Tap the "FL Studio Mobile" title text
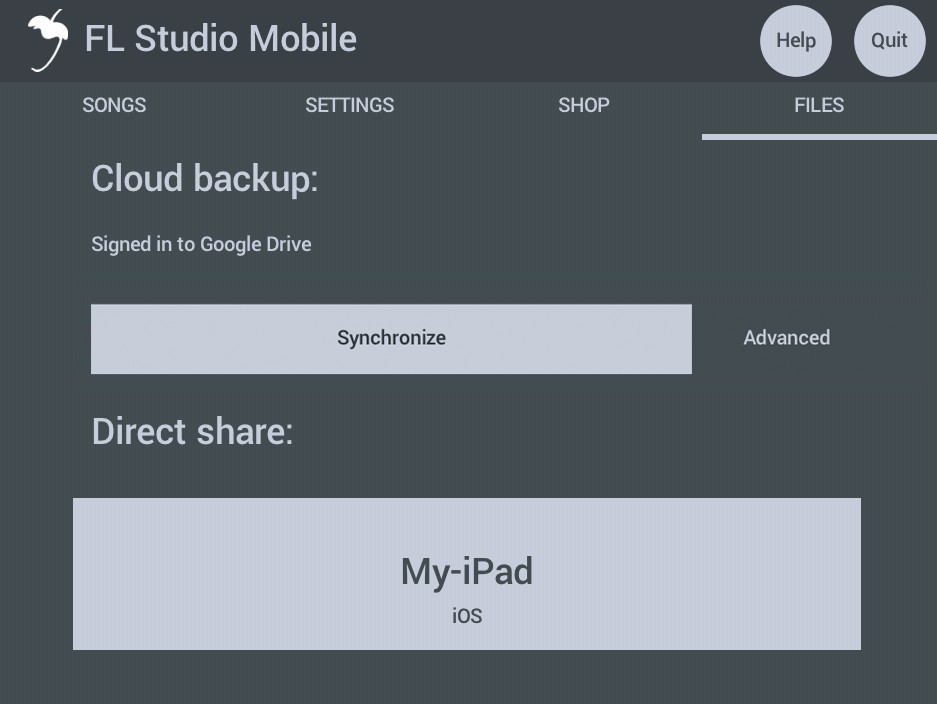The image size is (937, 704). pyautogui.click(x=220, y=39)
